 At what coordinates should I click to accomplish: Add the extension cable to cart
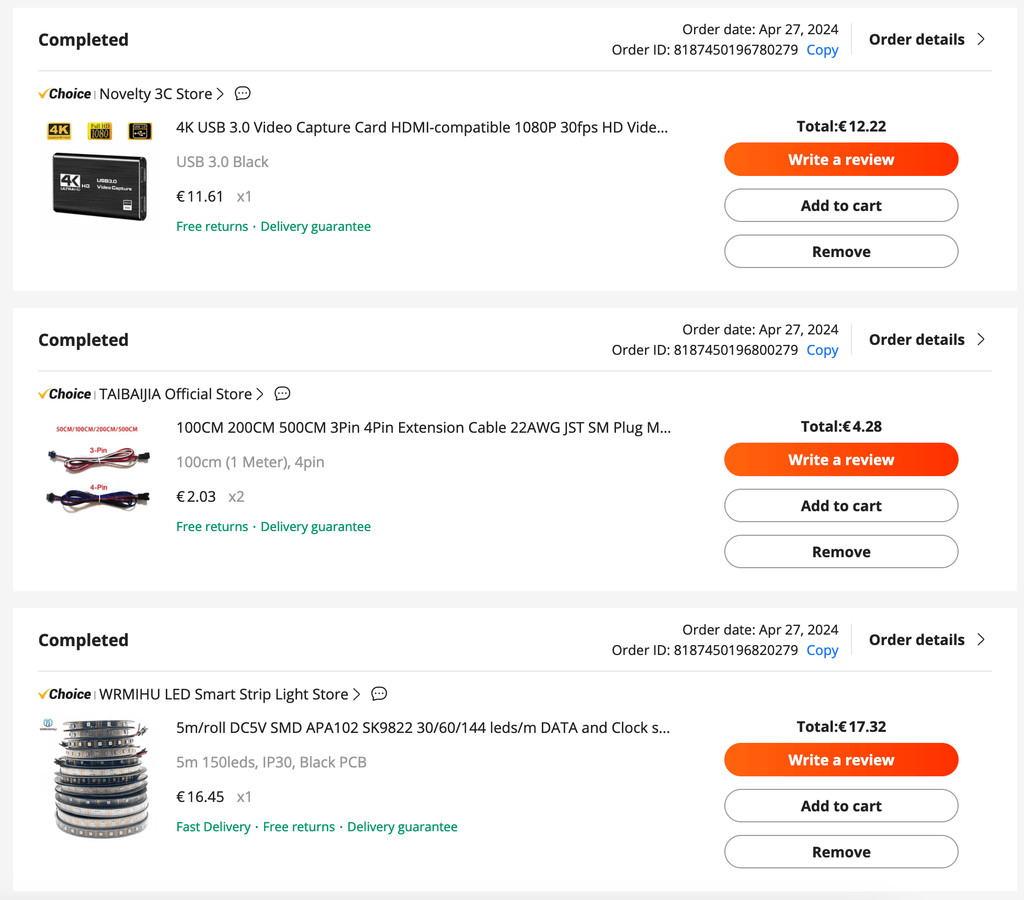click(841, 506)
